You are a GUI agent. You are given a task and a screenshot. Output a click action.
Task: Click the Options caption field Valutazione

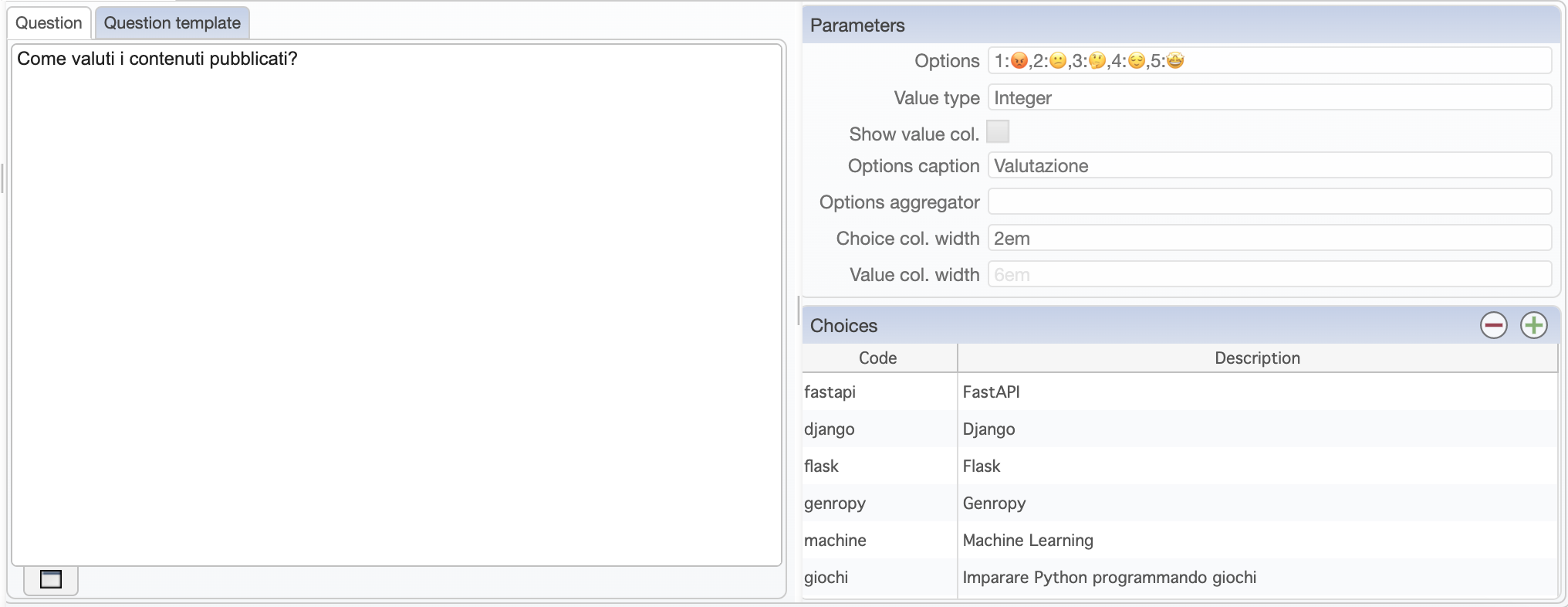tap(1269, 165)
